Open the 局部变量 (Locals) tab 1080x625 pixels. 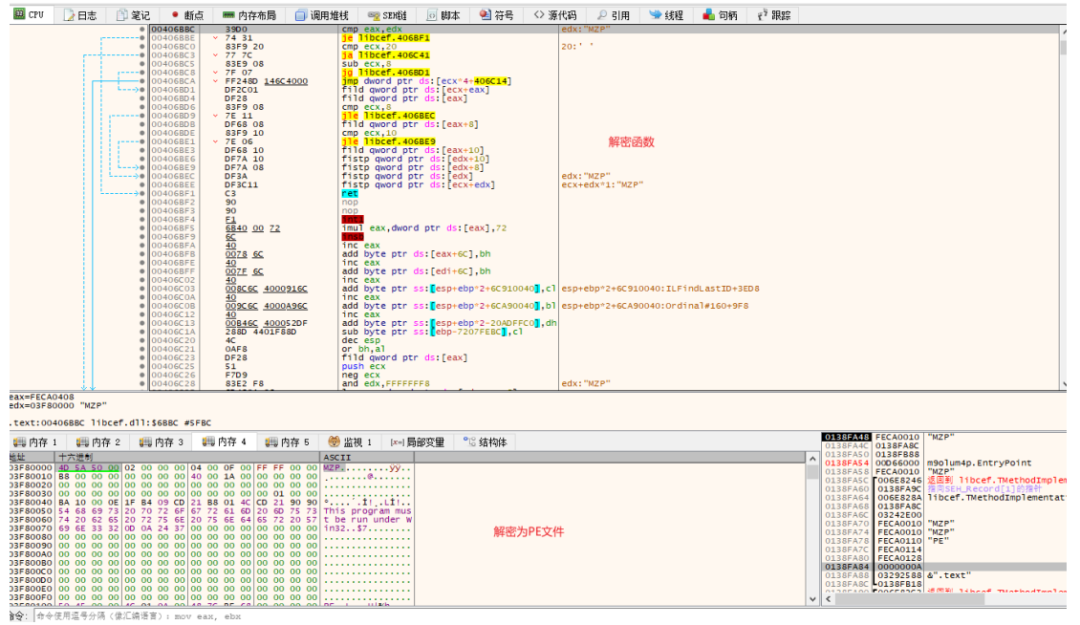point(417,441)
